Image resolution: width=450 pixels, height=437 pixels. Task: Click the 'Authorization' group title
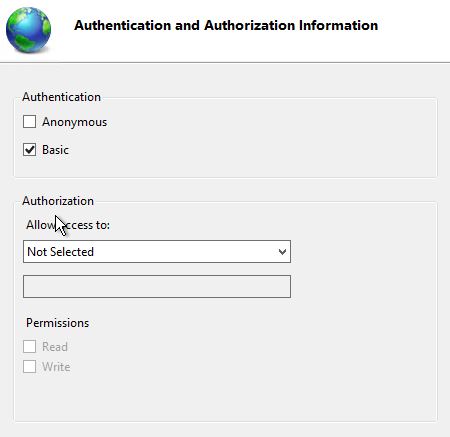(x=58, y=201)
